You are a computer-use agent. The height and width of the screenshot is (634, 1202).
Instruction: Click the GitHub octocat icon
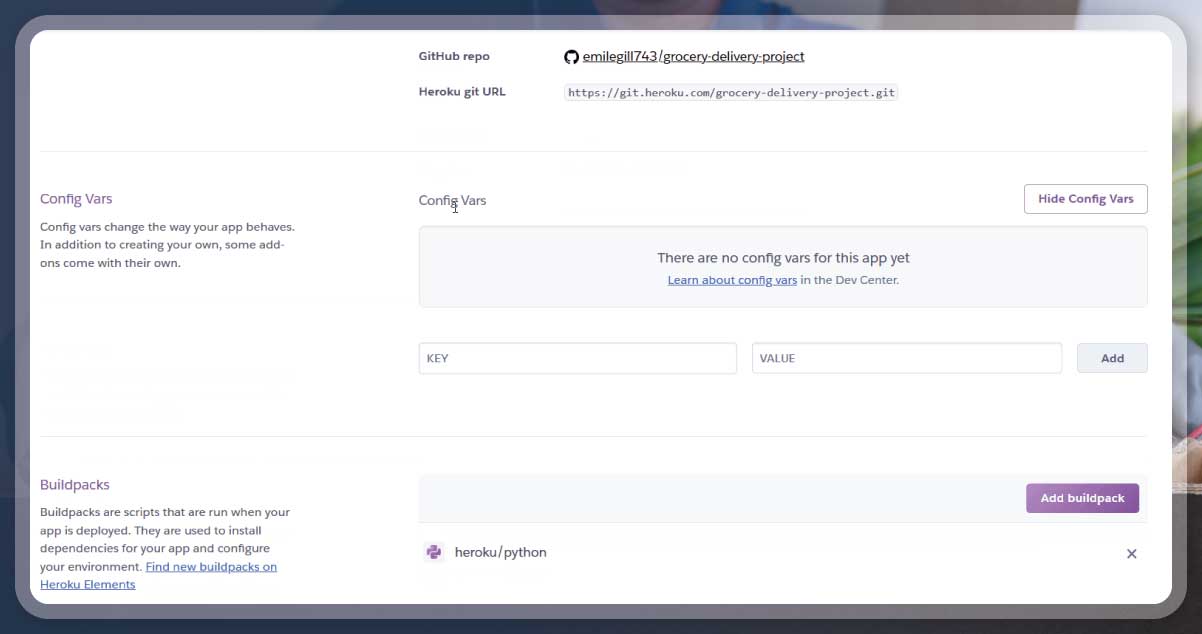(x=571, y=57)
